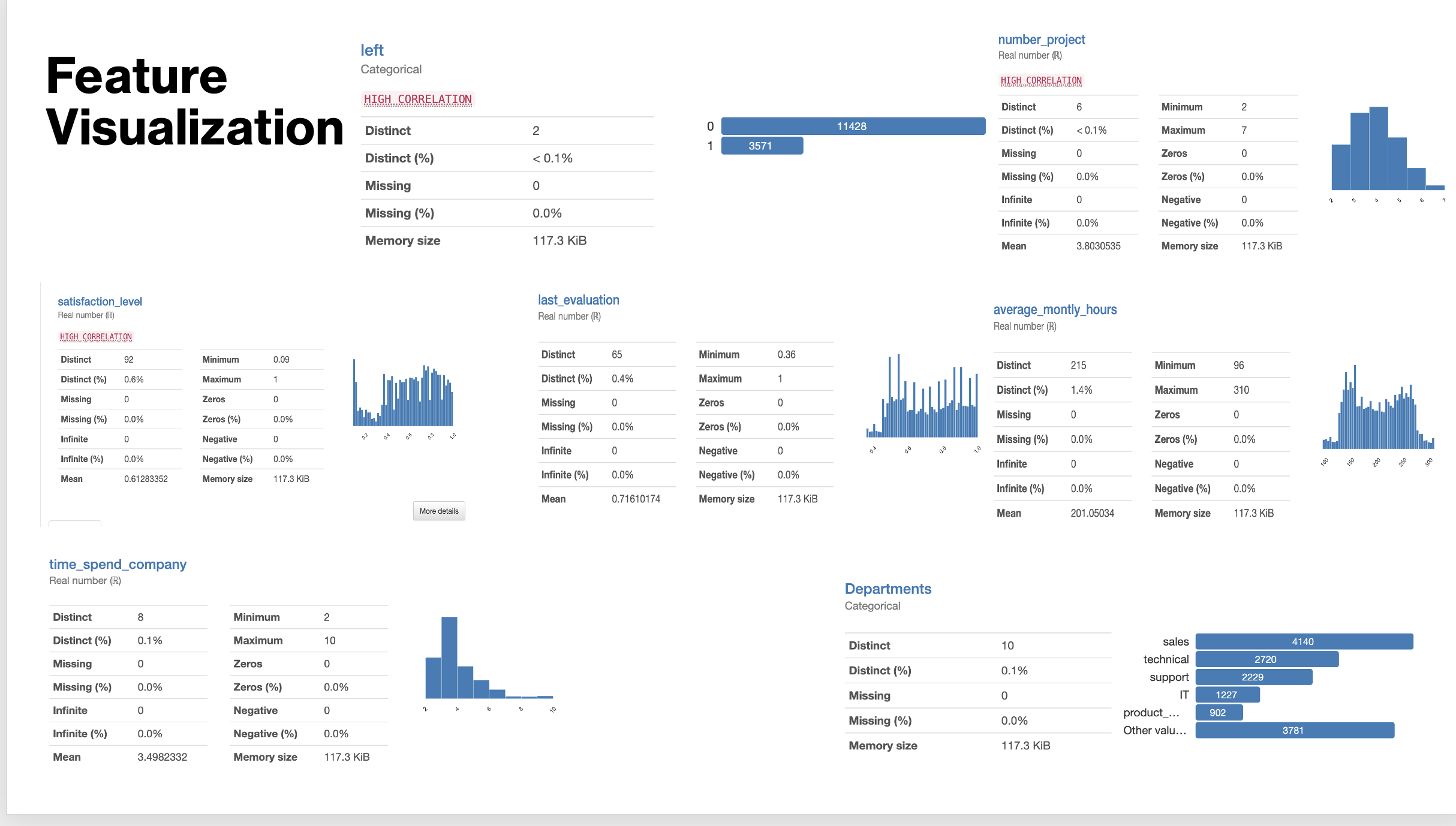
Task: Click the Categorical label under Departments
Action: click(872, 606)
